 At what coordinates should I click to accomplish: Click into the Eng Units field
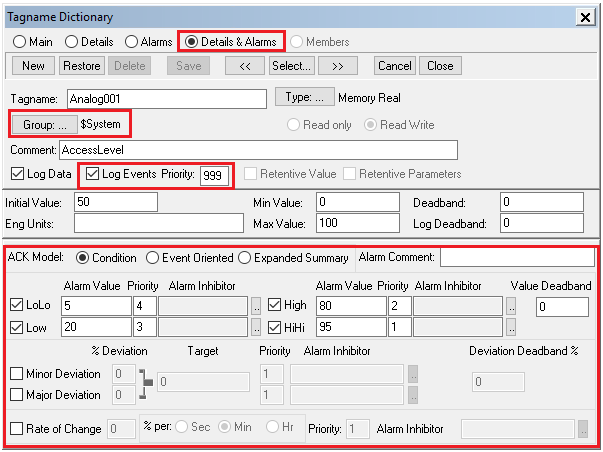tap(159, 223)
